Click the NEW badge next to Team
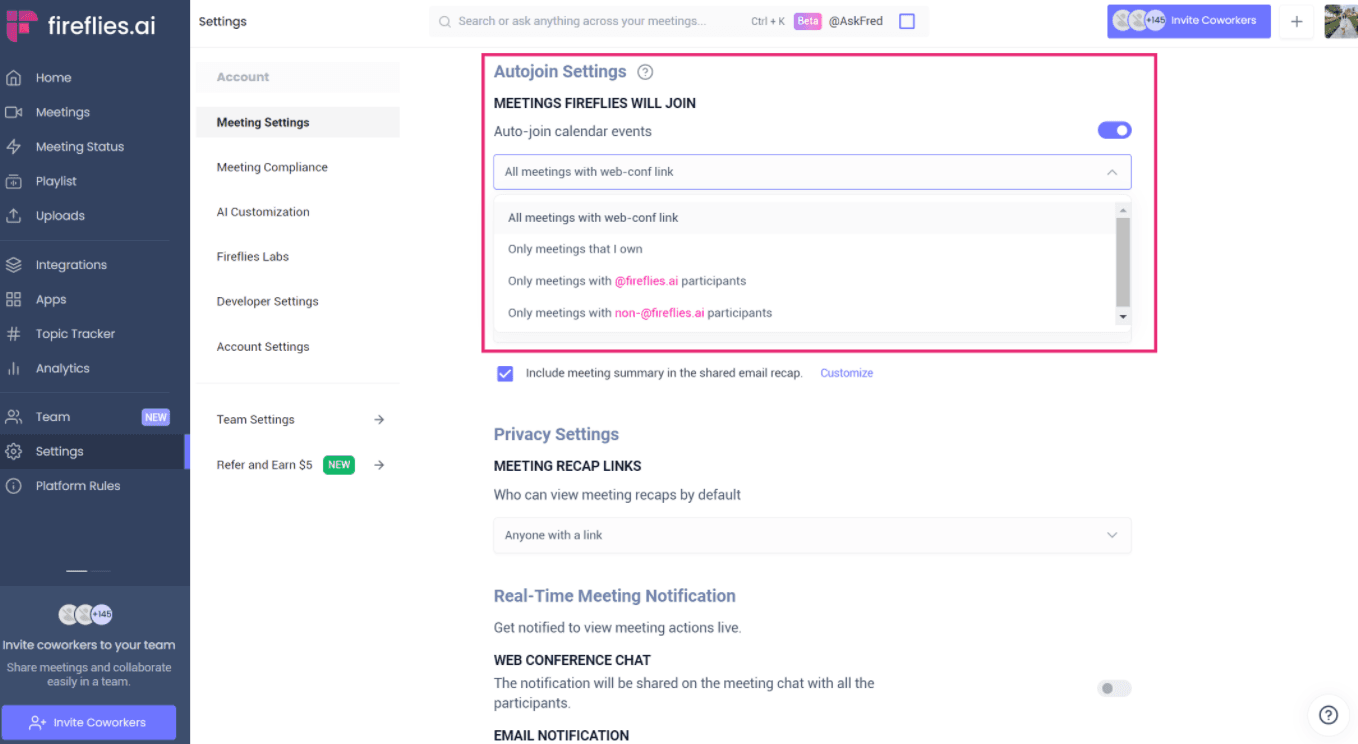 156,417
